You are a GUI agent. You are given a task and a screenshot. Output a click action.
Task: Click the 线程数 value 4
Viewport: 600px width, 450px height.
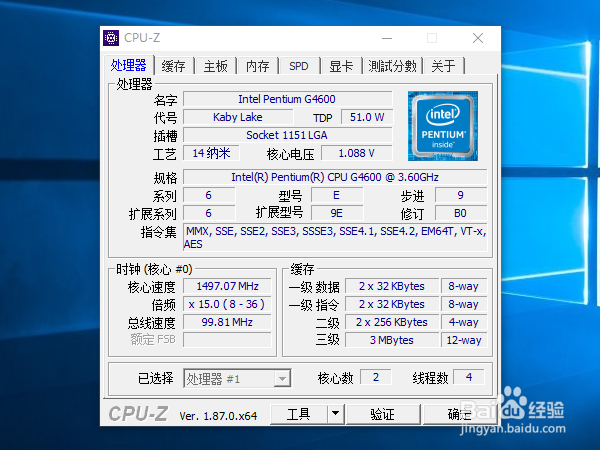tap(469, 377)
